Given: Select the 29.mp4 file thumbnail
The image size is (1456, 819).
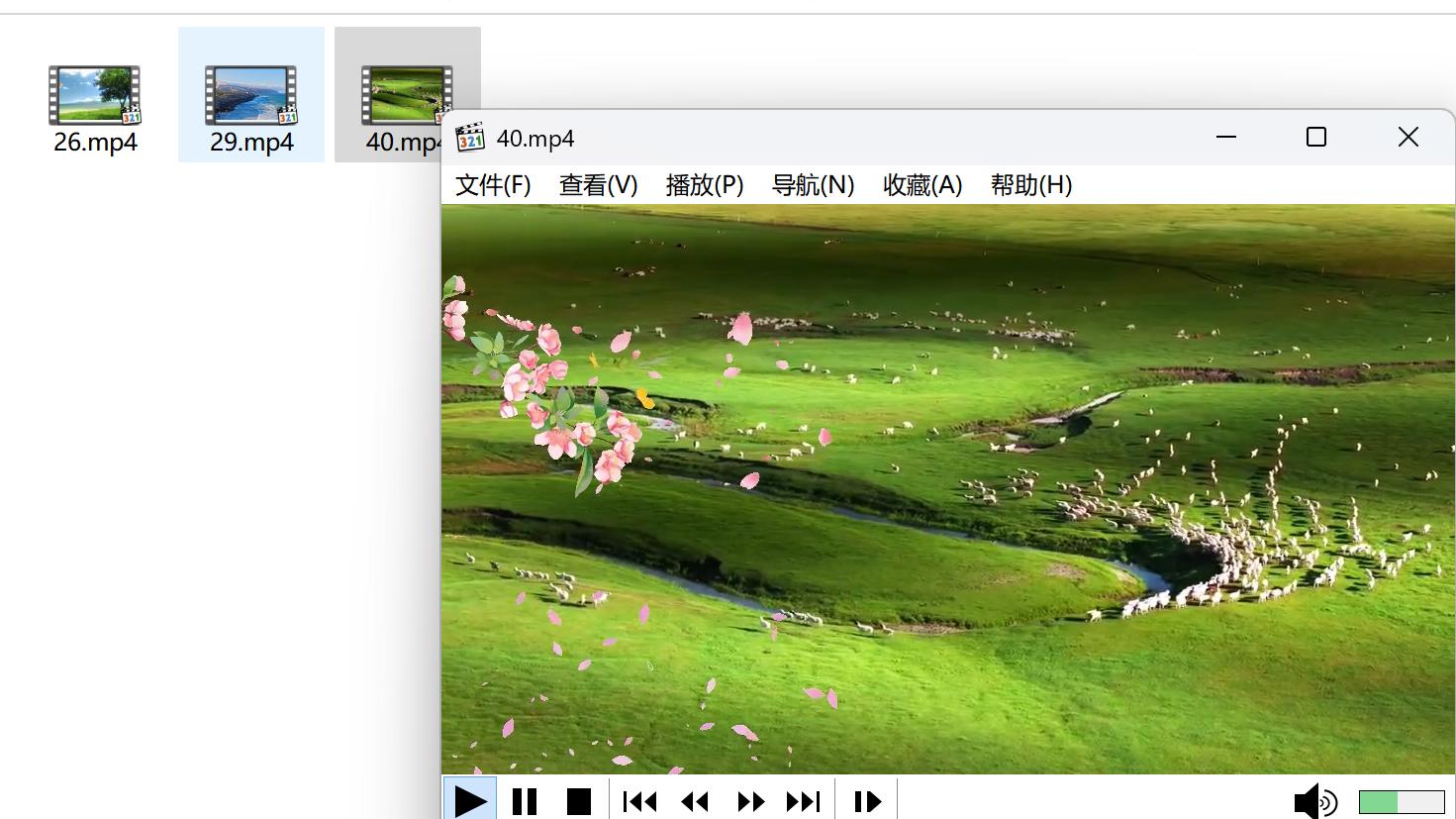Looking at the screenshot, I should tap(251, 95).
